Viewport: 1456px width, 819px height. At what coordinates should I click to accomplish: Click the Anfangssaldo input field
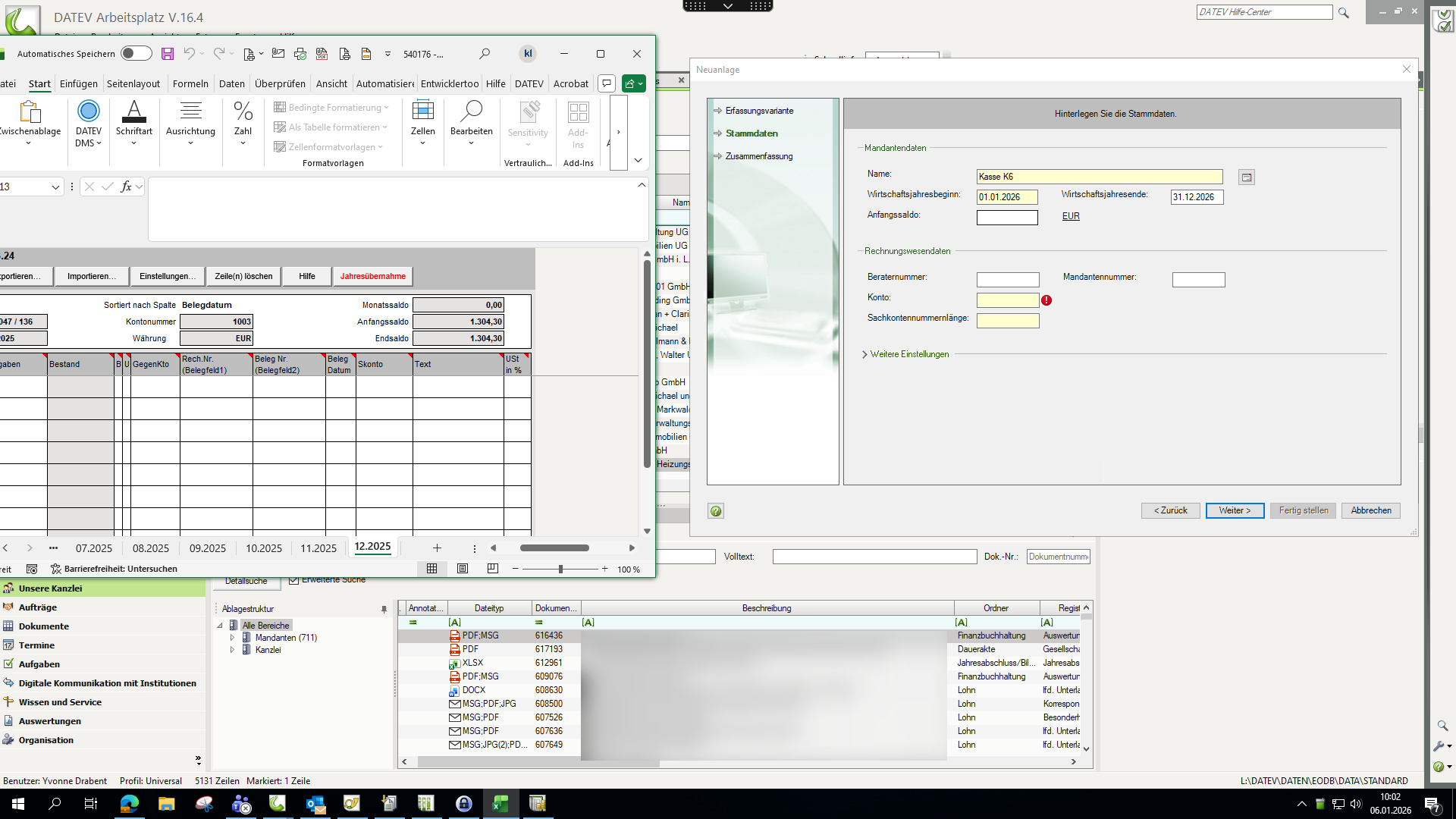point(1006,218)
